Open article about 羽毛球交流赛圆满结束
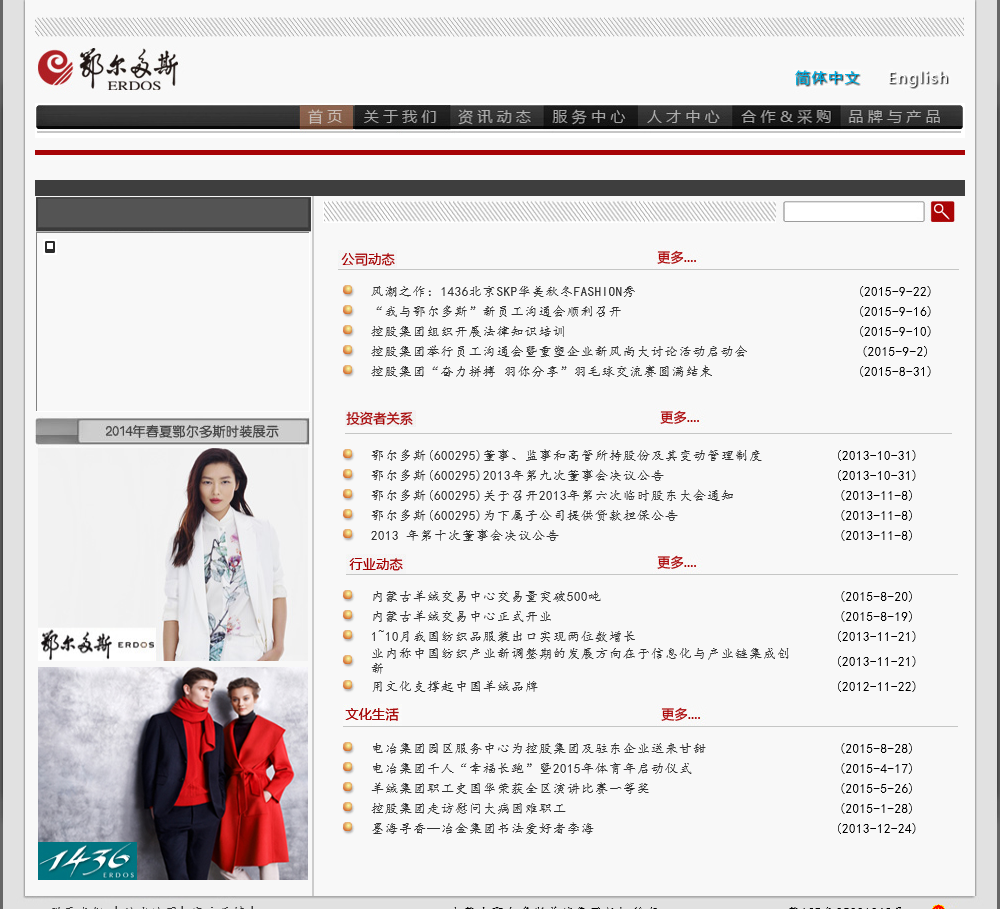This screenshot has width=1000, height=909. [x=541, y=371]
